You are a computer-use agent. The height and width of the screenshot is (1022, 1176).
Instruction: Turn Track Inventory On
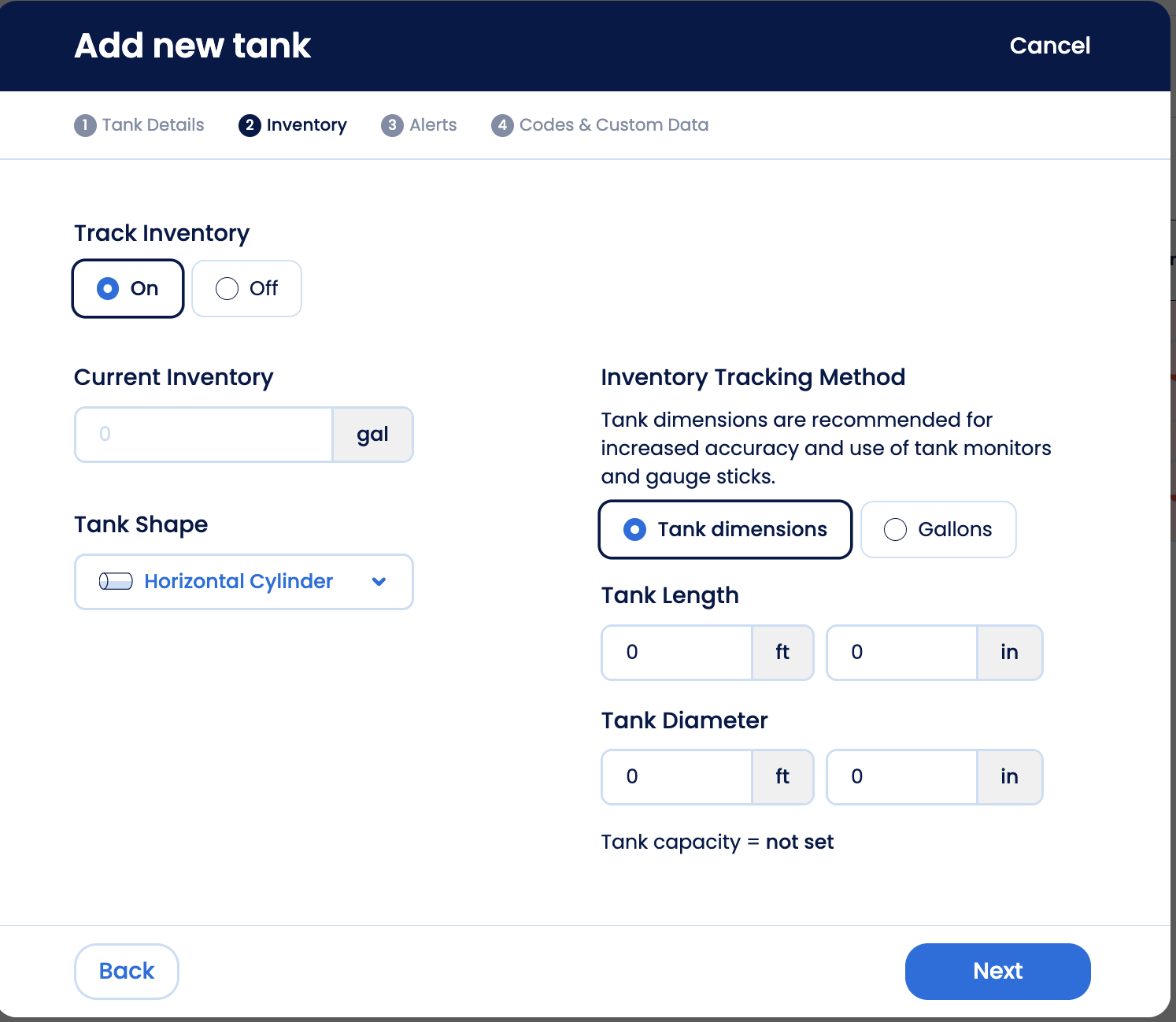[128, 289]
